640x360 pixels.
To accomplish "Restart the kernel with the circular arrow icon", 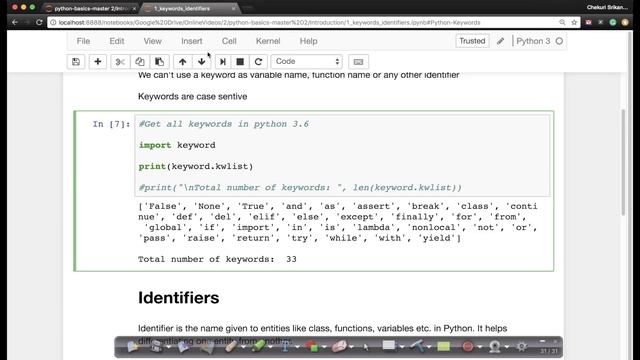I will point(258,62).
